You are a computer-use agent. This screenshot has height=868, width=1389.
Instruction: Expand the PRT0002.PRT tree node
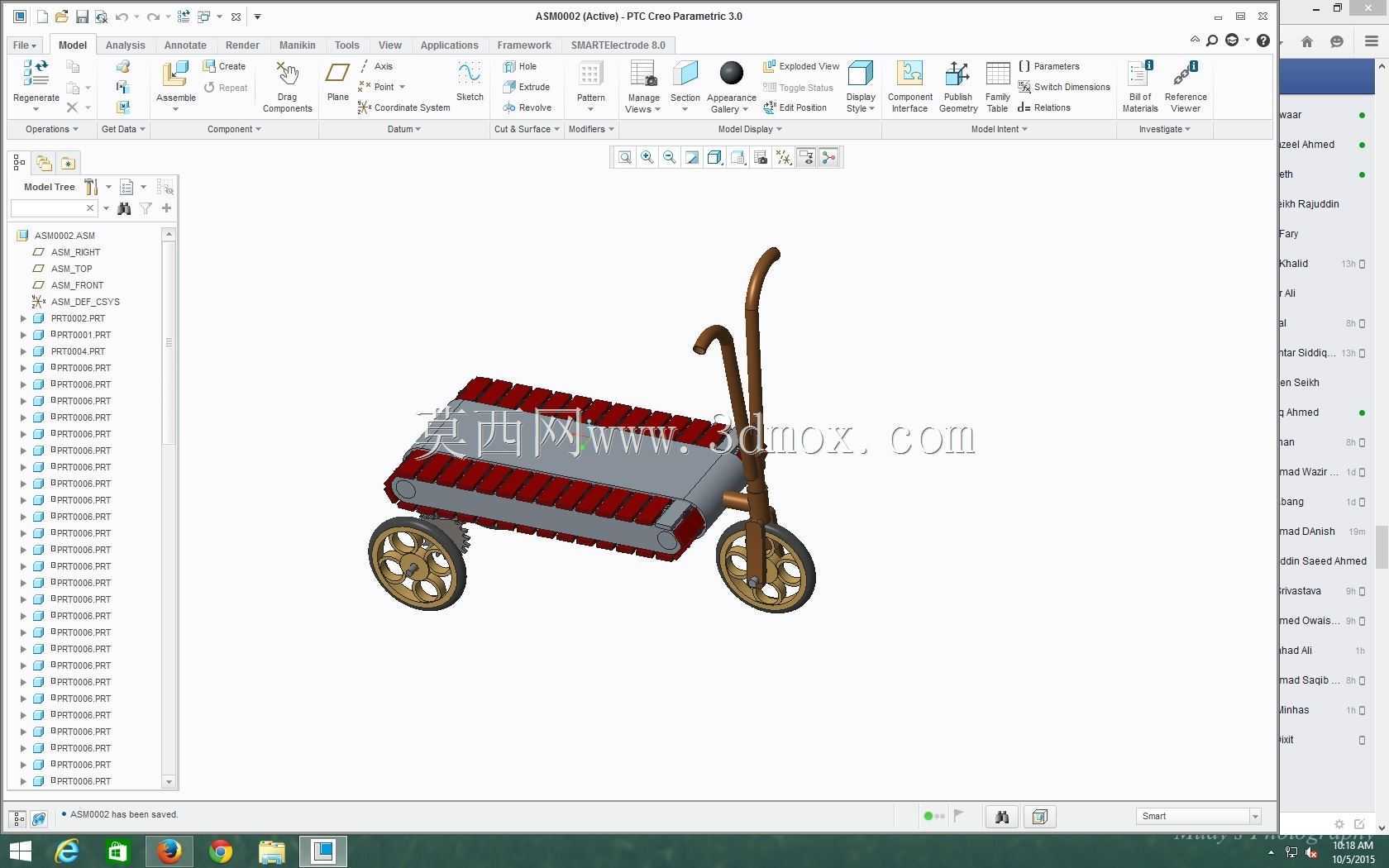coord(23,318)
